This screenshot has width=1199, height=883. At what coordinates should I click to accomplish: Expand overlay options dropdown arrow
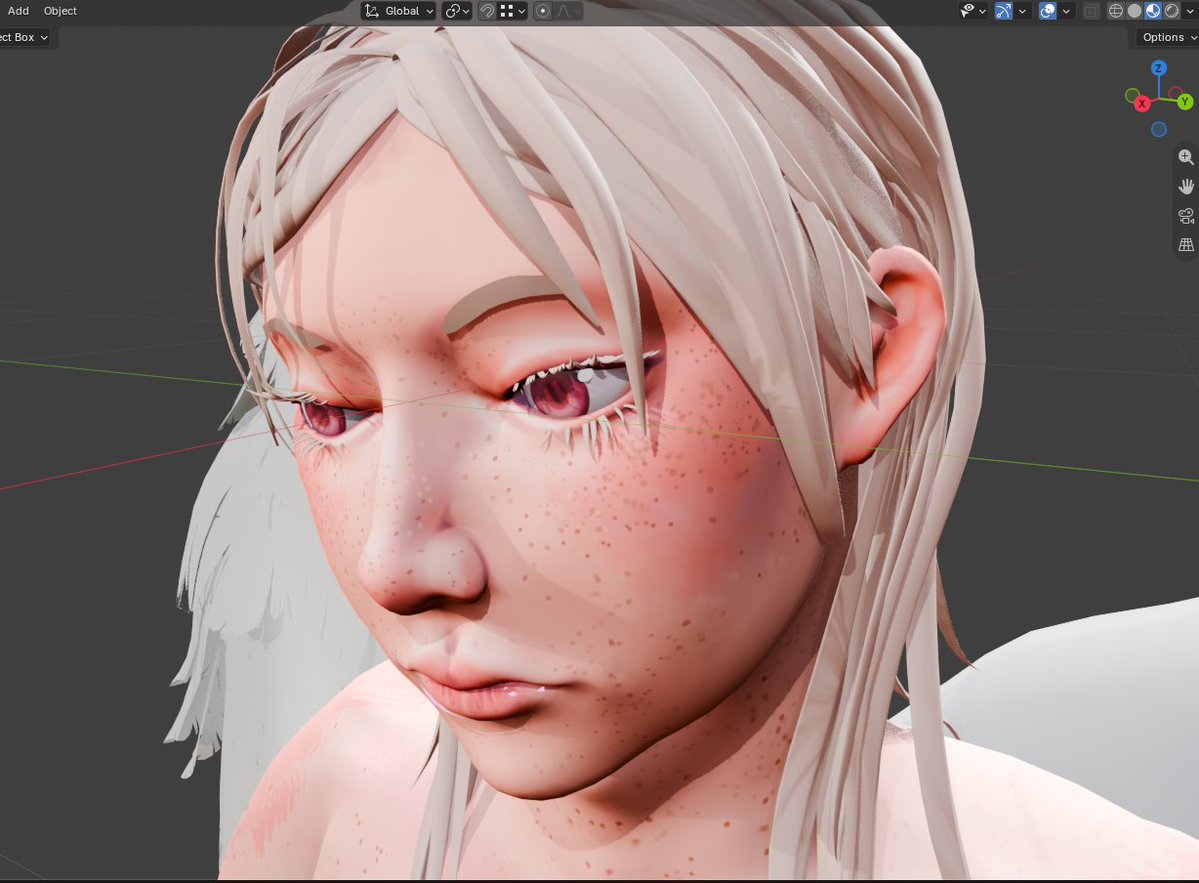[1066, 11]
